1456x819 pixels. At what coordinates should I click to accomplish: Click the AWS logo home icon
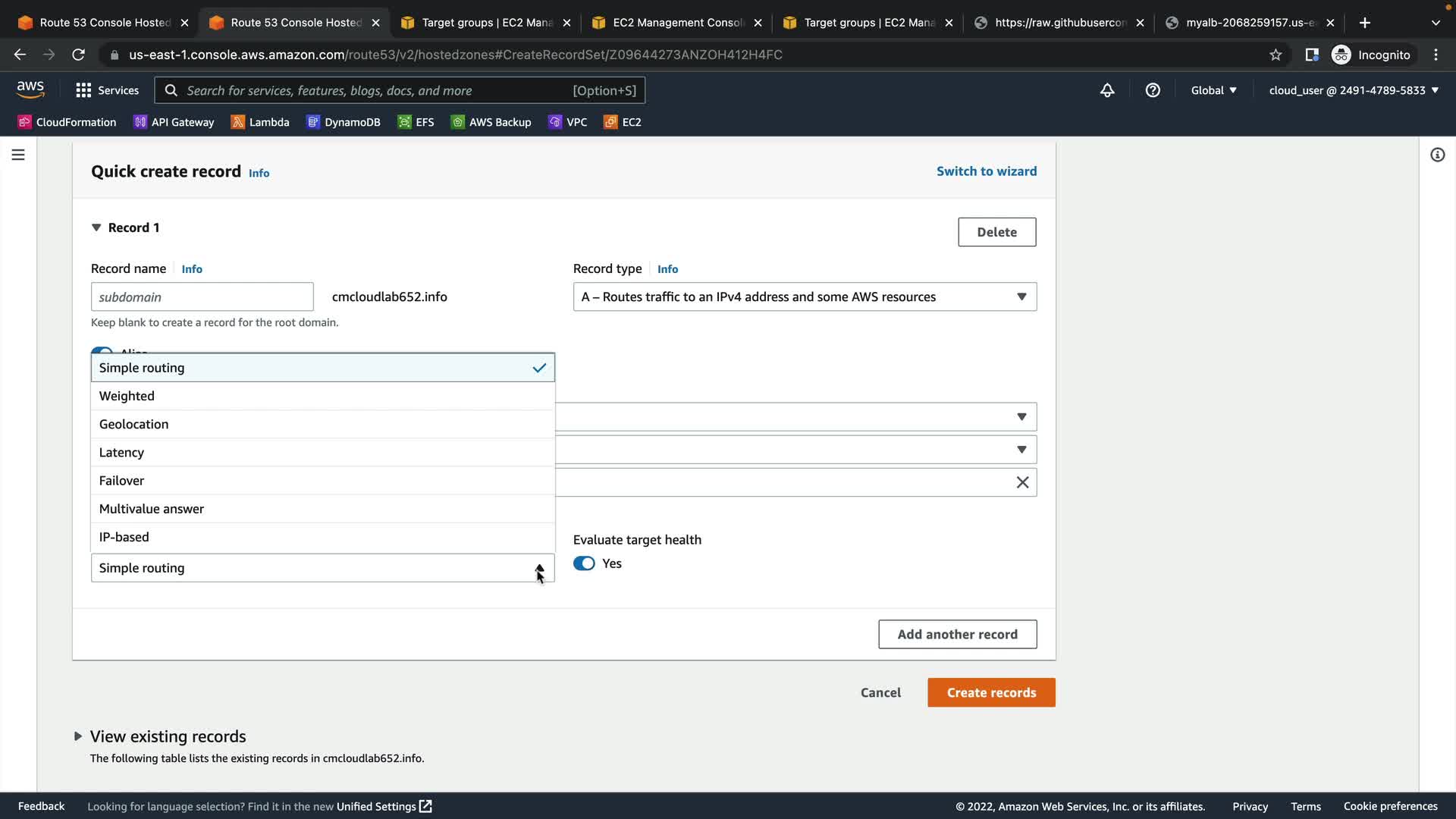tap(30, 89)
